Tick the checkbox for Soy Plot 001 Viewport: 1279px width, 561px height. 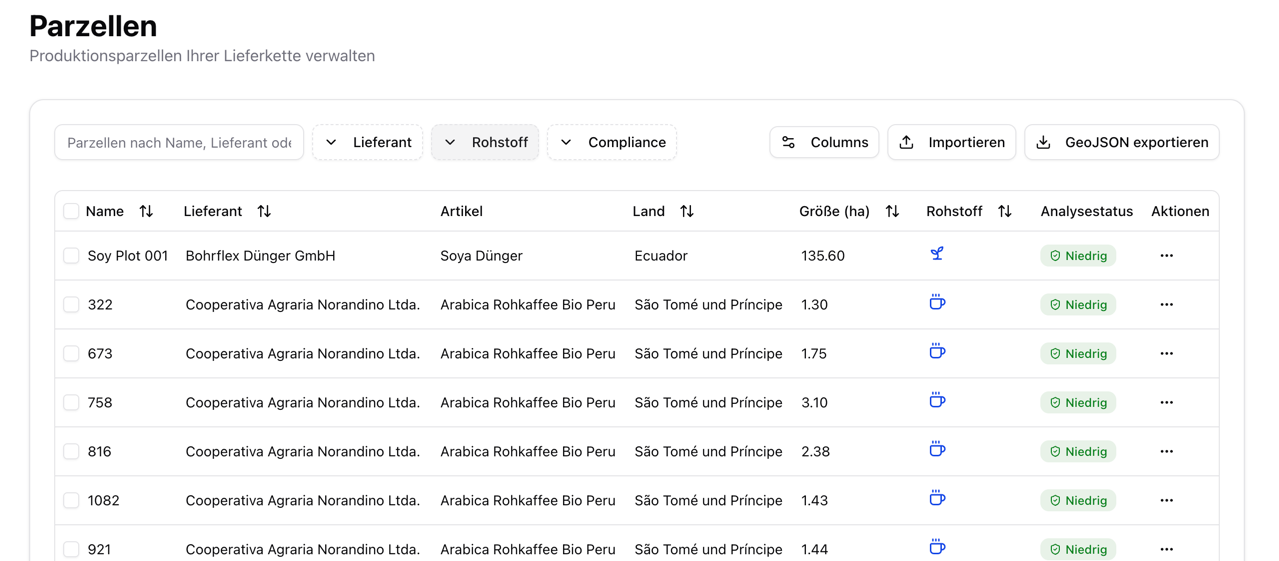[x=71, y=256]
